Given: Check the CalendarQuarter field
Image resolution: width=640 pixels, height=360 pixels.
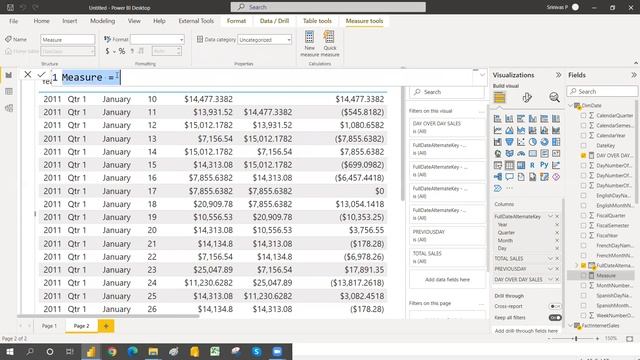Looking at the screenshot, I should (583, 116).
